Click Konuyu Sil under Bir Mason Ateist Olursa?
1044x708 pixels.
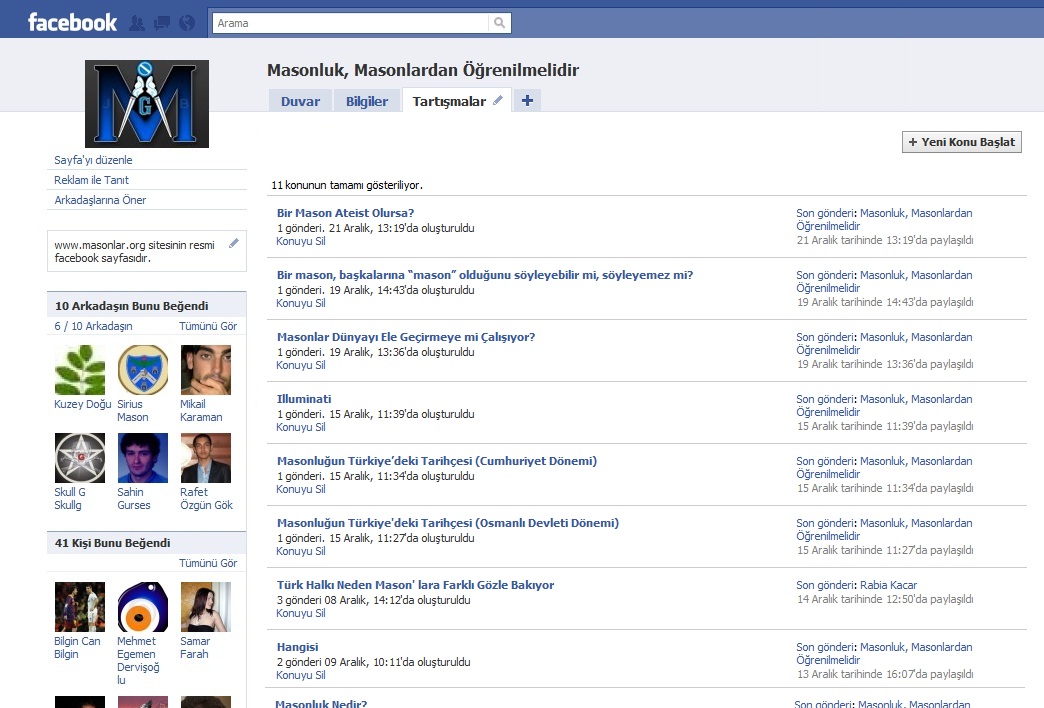click(301, 241)
